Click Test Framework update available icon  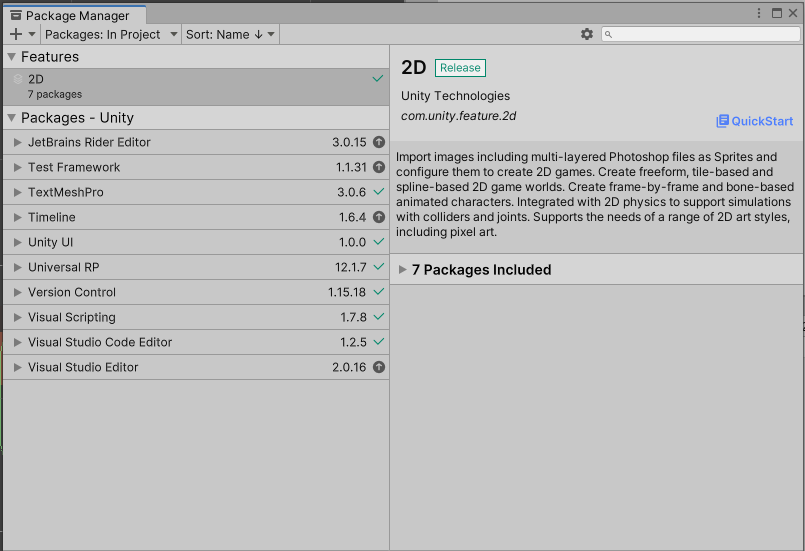click(379, 167)
